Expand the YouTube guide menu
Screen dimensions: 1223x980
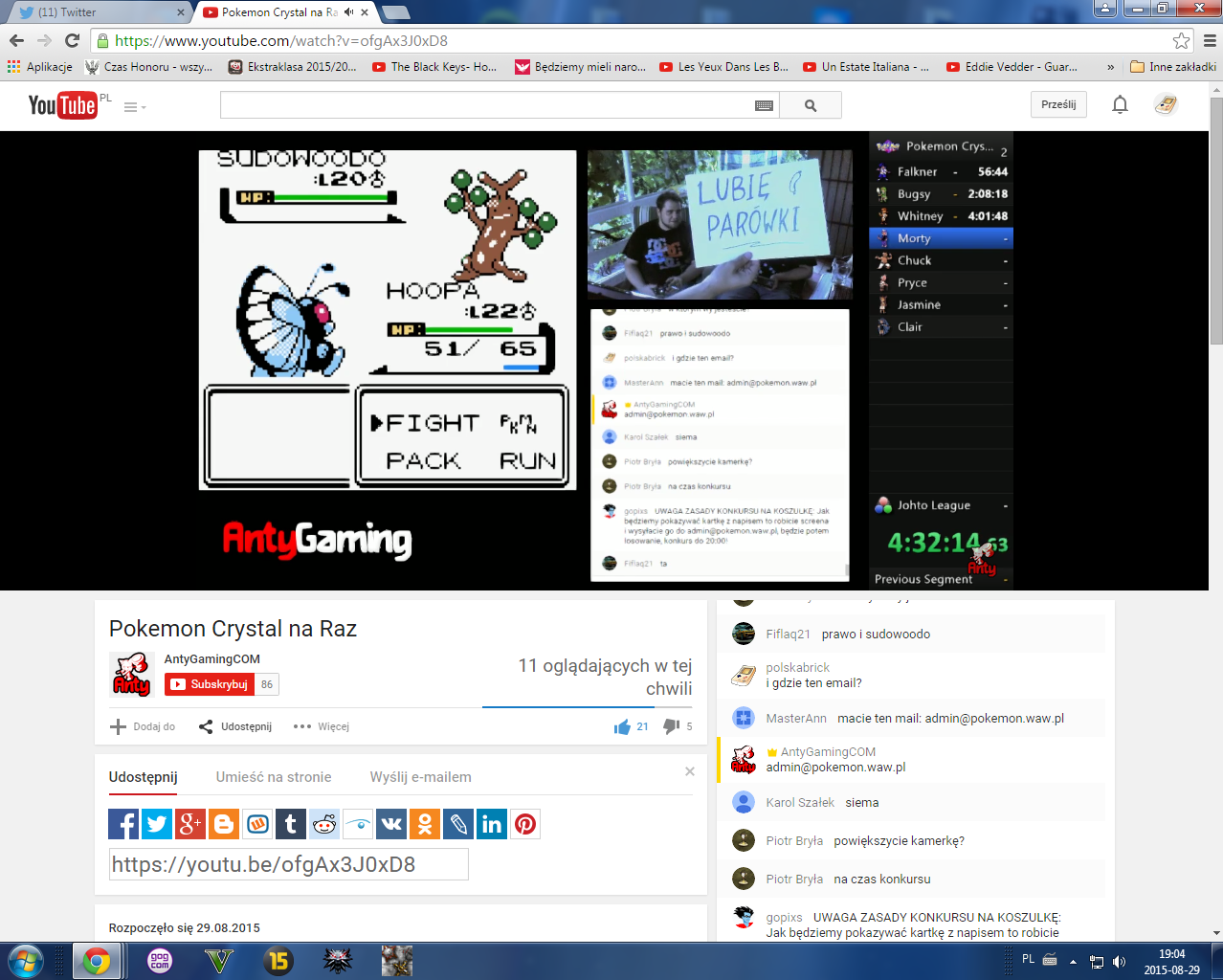(x=134, y=107)
